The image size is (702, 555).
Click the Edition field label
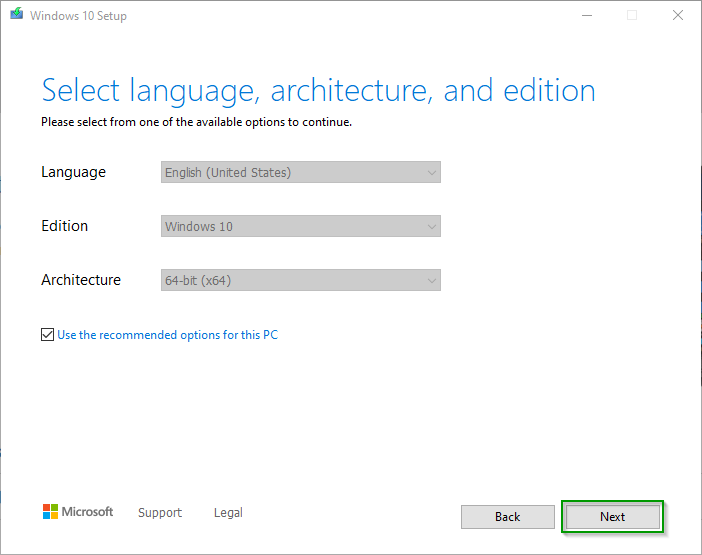pos(64,226)
